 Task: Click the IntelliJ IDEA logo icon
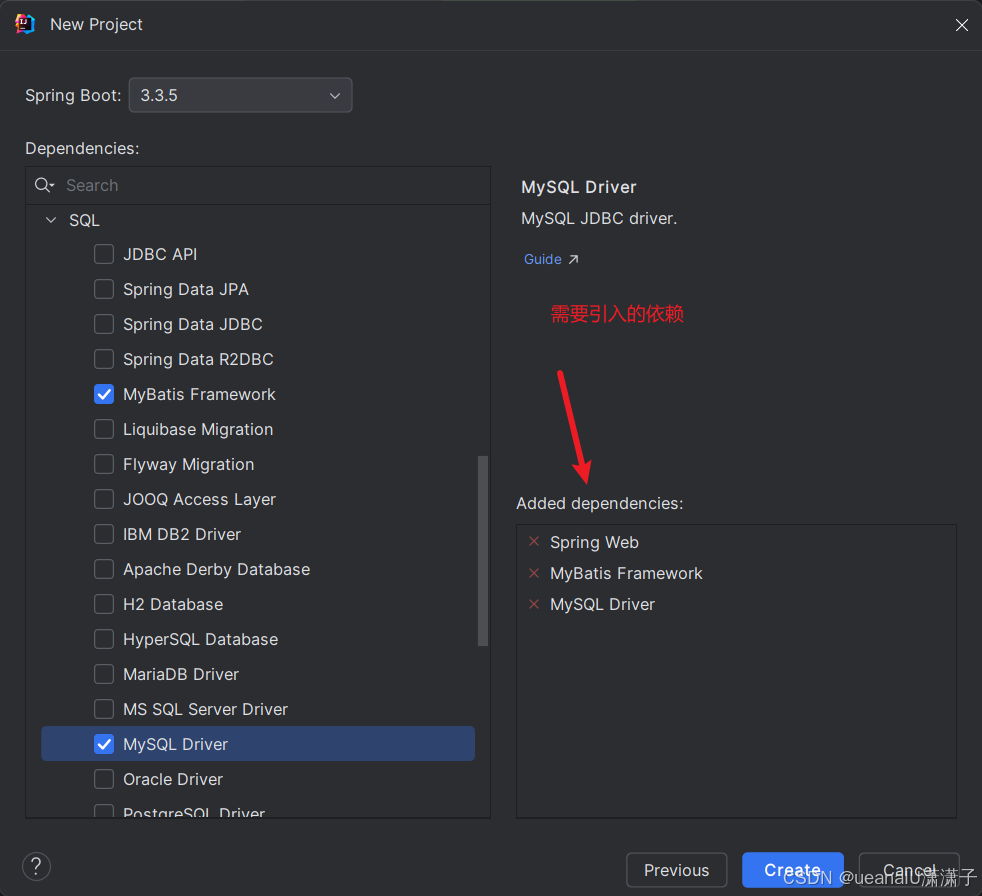[x=24, y=24]
